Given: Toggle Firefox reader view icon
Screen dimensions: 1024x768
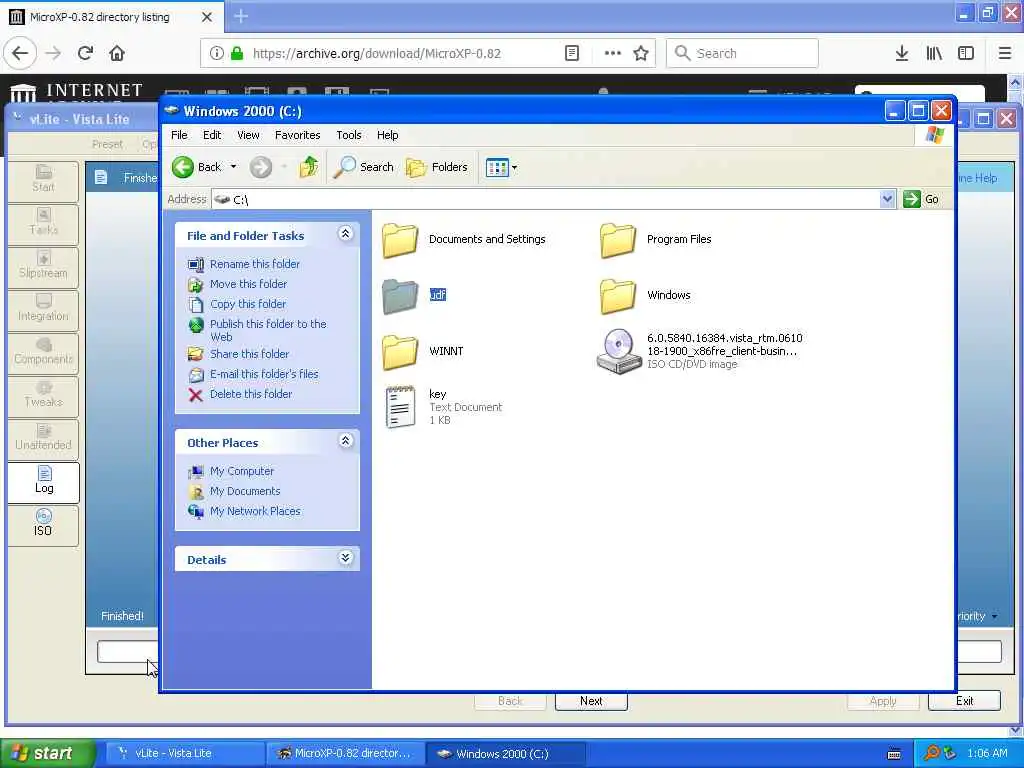Looking at the screenshot, I should click(x=571, y=53).
